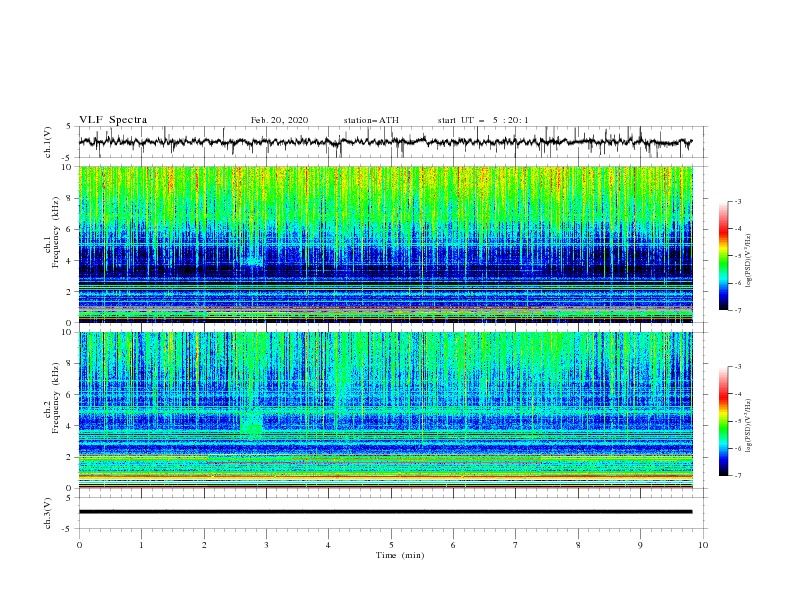792x612 pixels.
Task: Click the flat black ch.3 voltage trace
Action: (385, 512)
